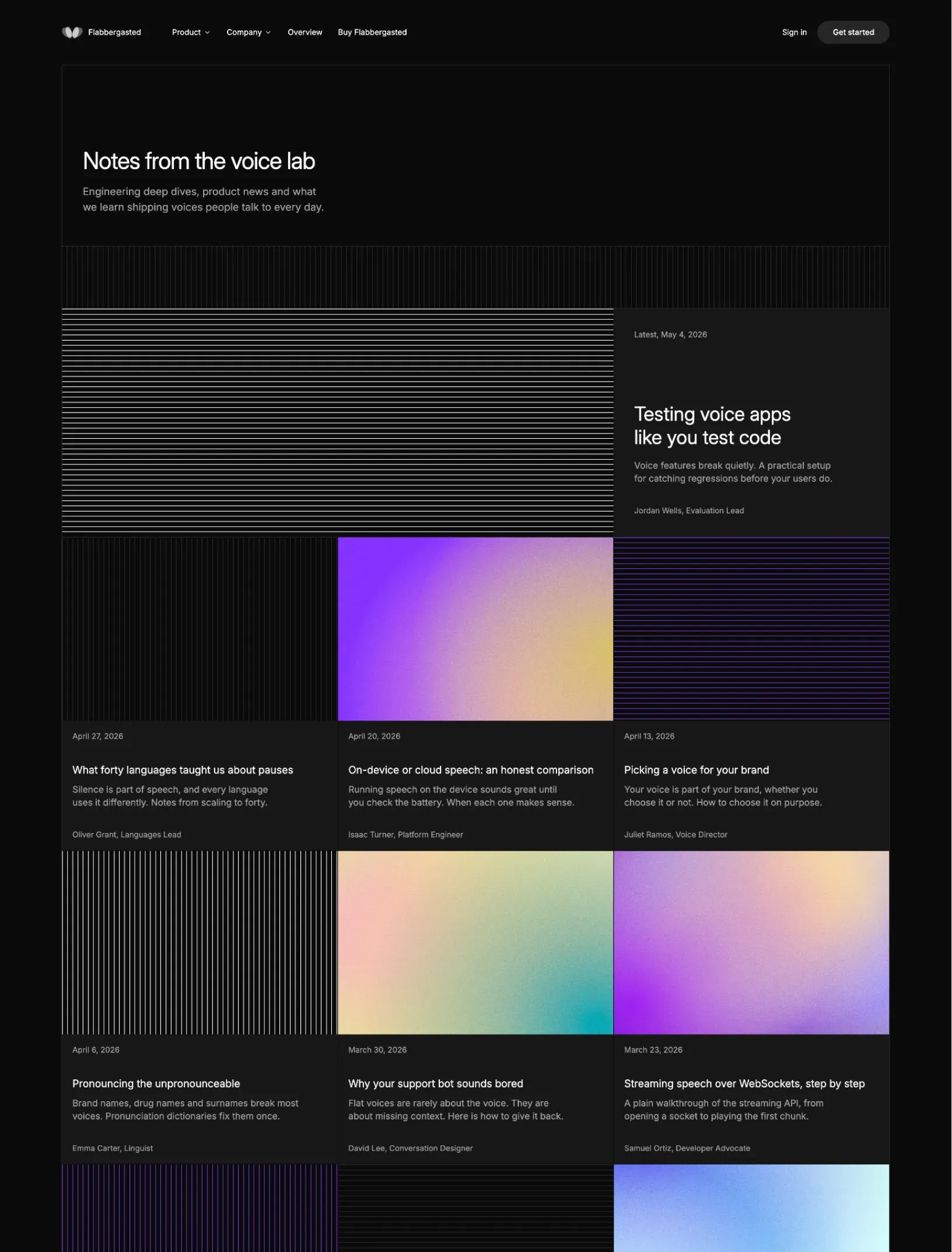The height and width of the screenshot is (1252, 952).
Task: Click the April 20, 2026 date
Action: (374, 736)
